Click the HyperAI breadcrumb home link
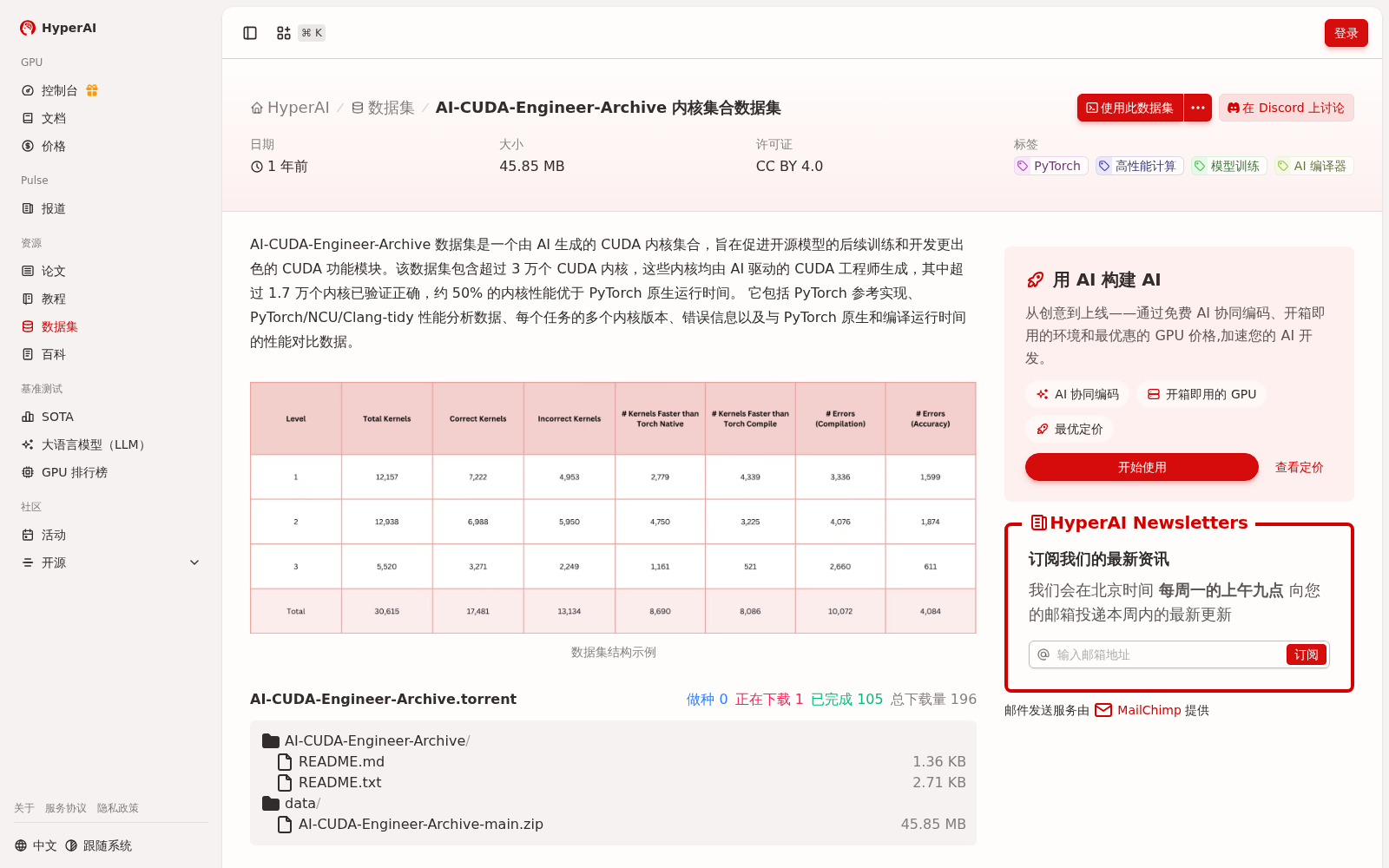This screenshot has width=1389, height=868. (290, 108)
